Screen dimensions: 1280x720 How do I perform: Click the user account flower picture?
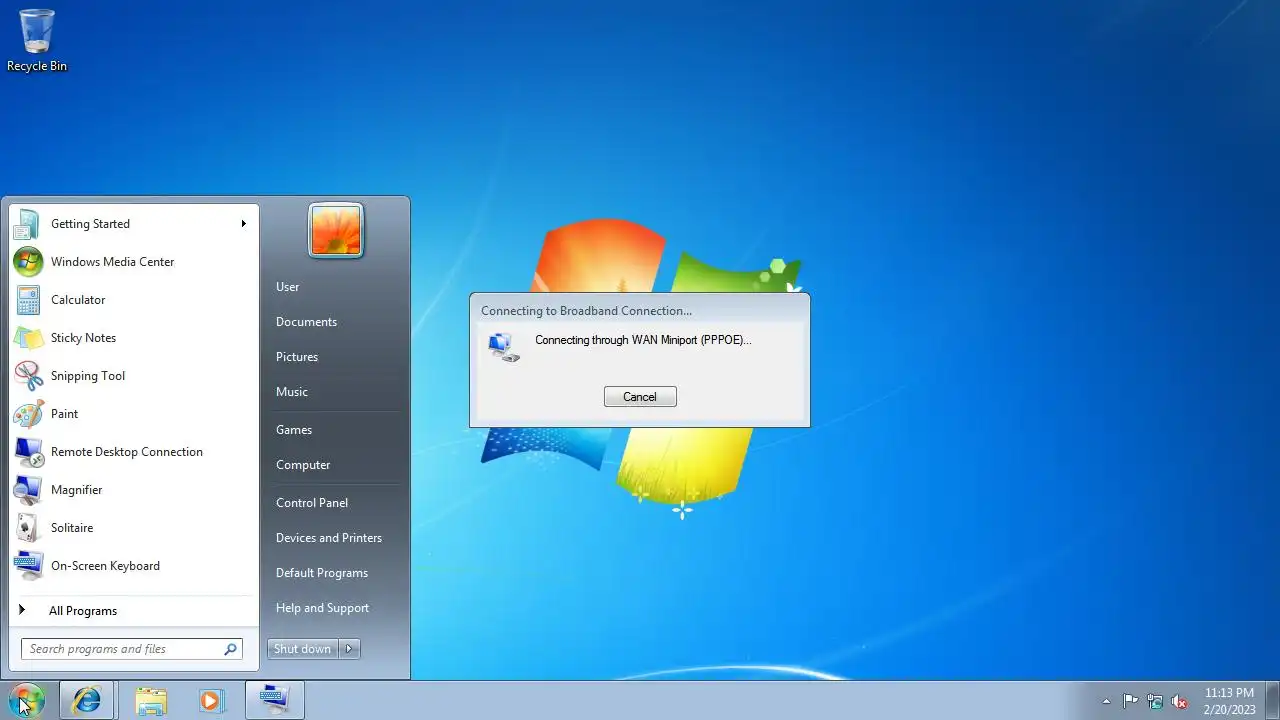336,230
